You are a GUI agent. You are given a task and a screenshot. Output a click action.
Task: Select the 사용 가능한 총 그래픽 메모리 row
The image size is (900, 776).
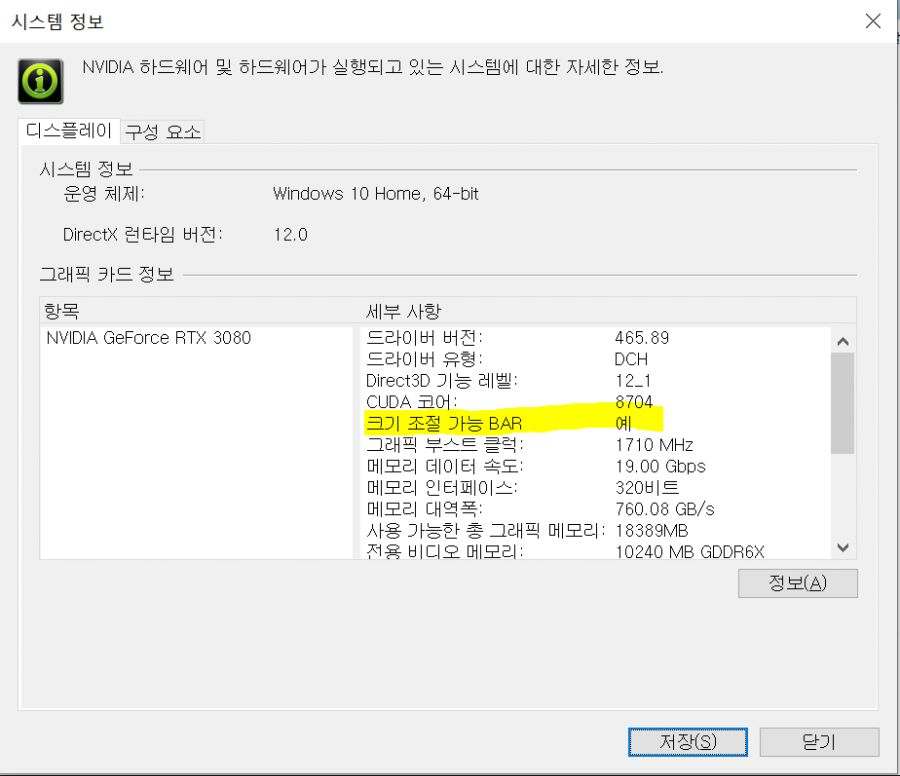point(486,530)
